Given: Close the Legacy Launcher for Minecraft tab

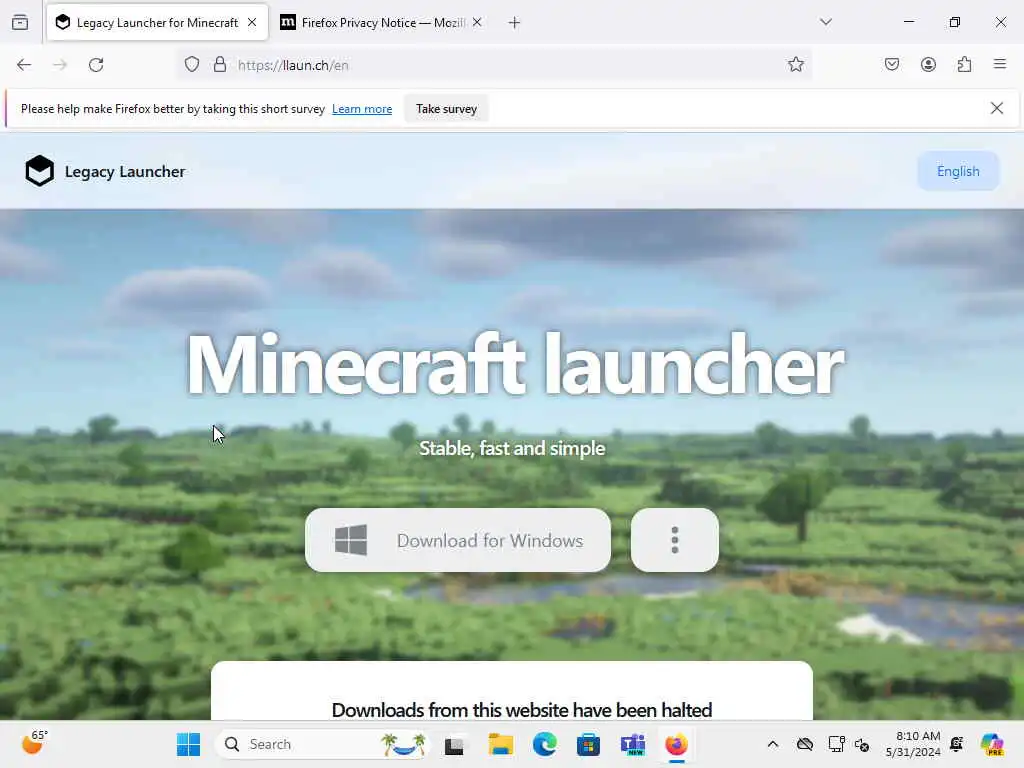Looking at the screenshot, I should point(252,22).
